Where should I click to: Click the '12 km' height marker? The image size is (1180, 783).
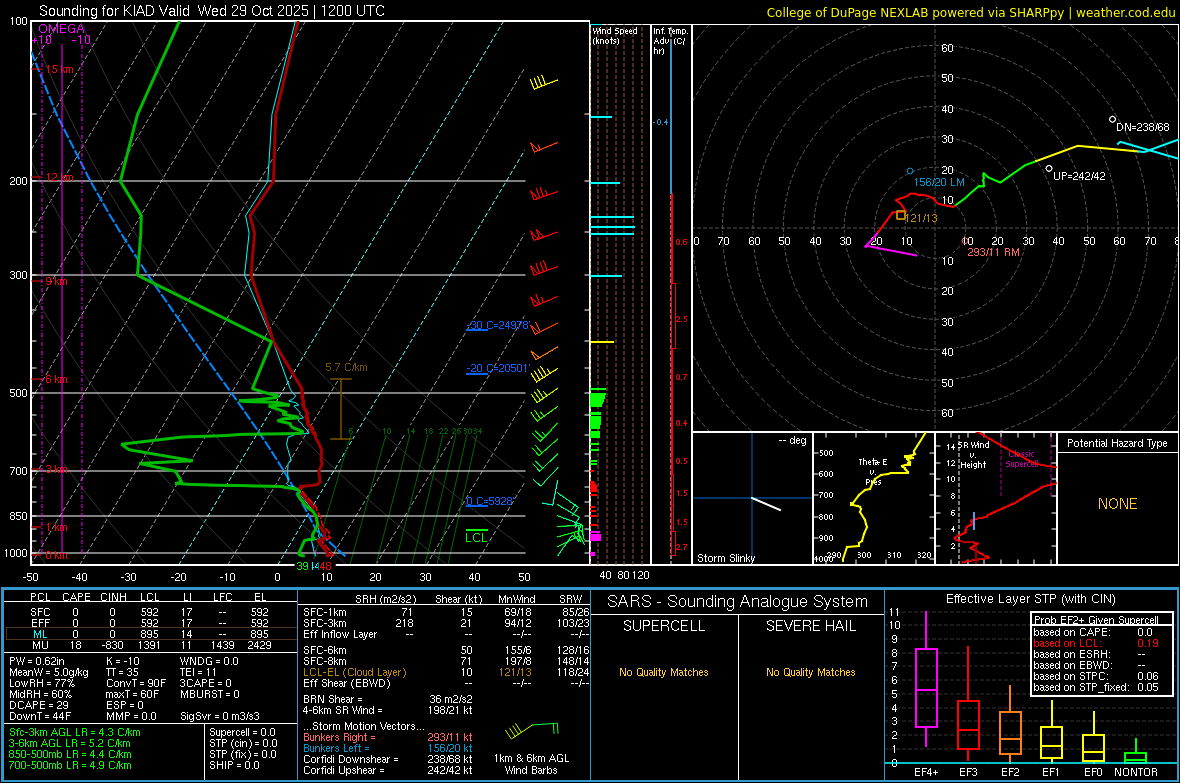(x=59, y=177)
